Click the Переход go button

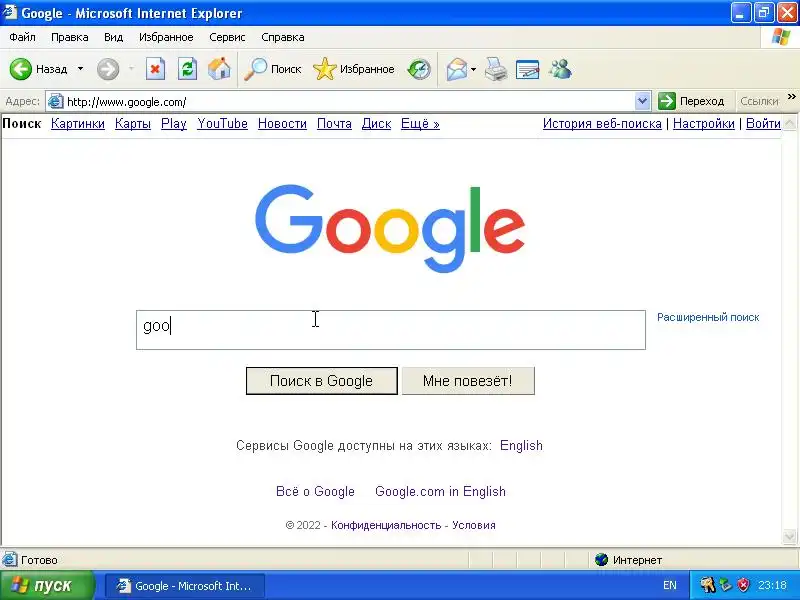coord(691,101)
